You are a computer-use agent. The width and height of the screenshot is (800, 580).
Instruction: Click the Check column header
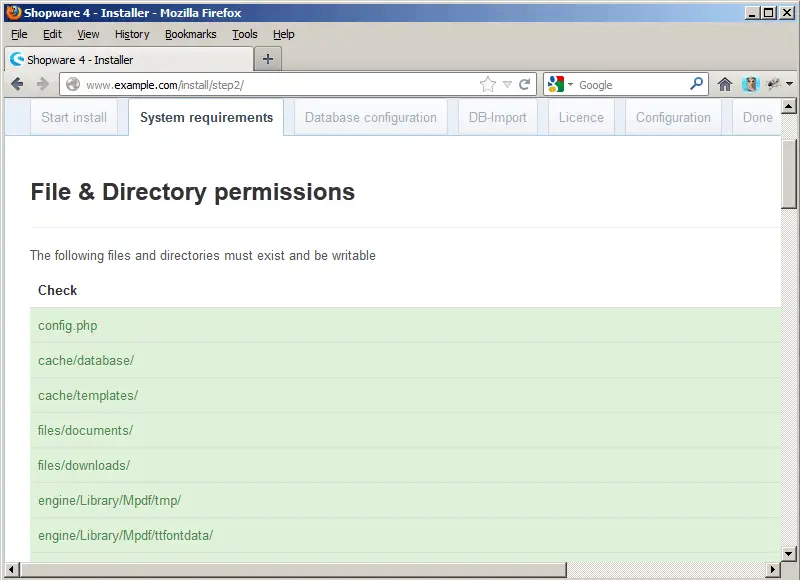point(57,290)
